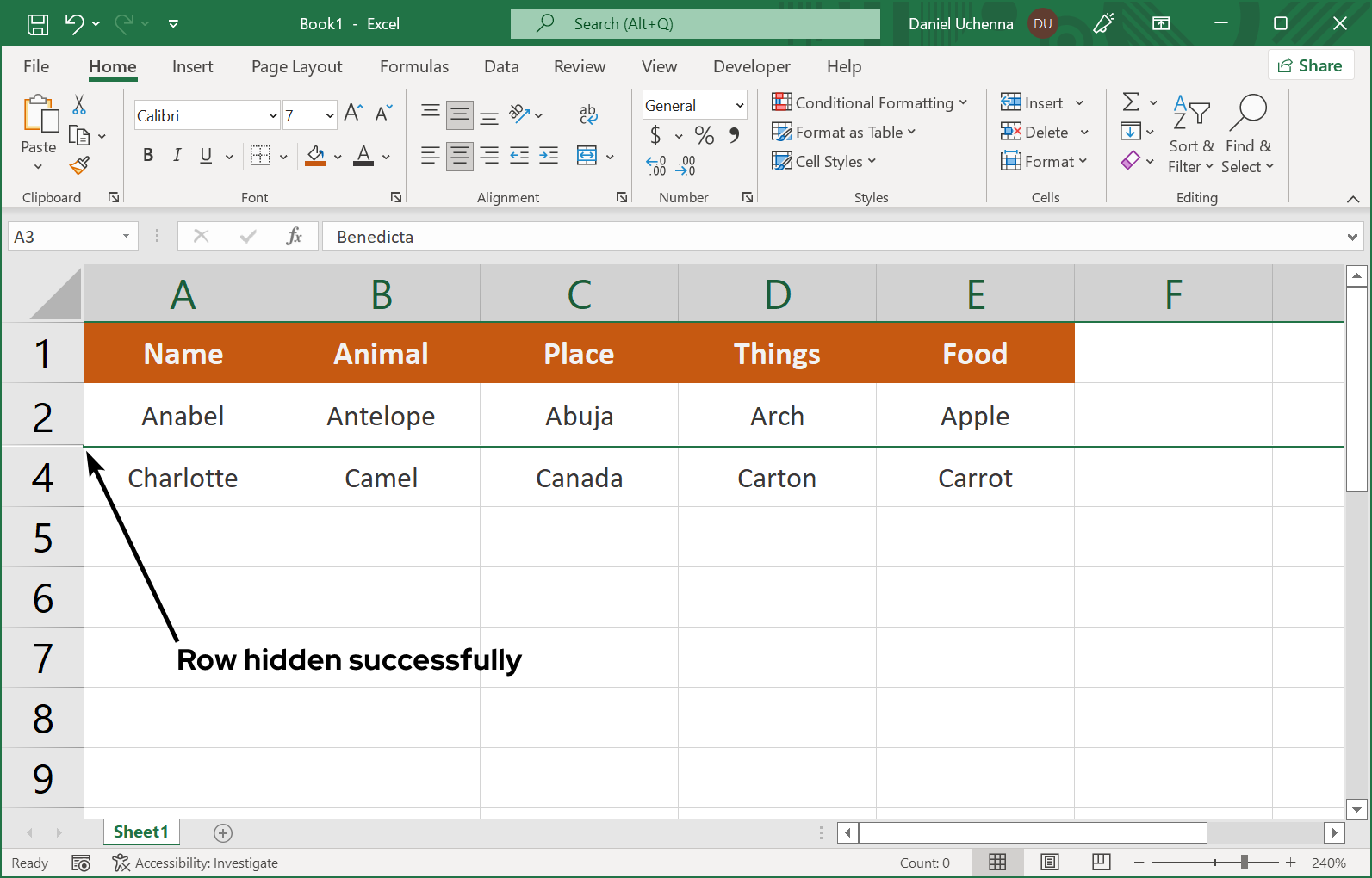Switch to the Formulas tab
Image resolution: width=1372 pixels, height=878 pixels.
tap(413, 66)
